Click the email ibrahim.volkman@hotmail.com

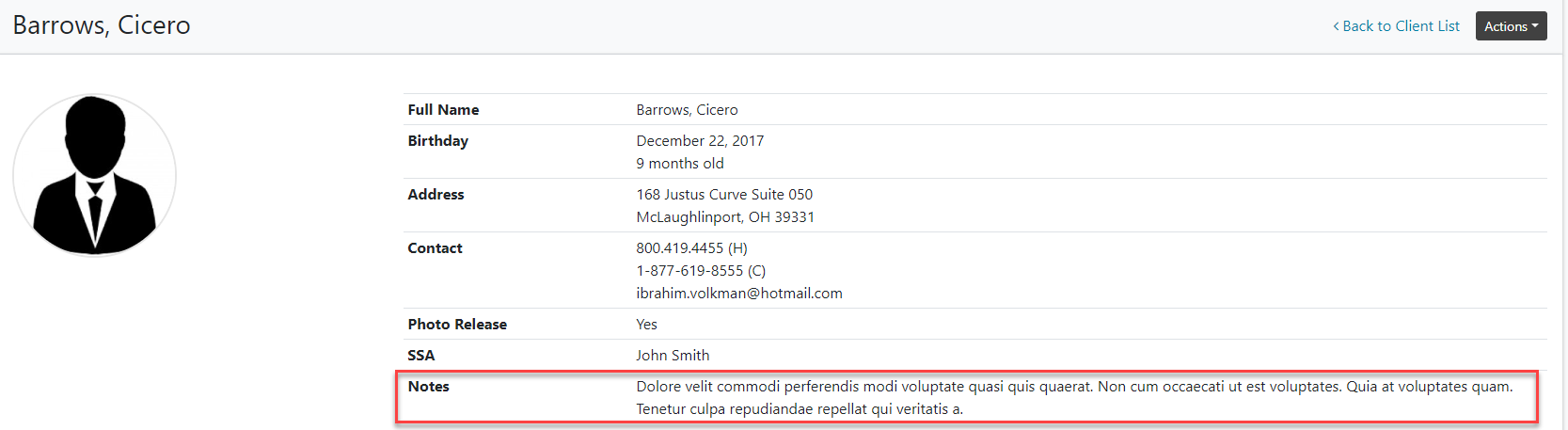coord(738,294)
